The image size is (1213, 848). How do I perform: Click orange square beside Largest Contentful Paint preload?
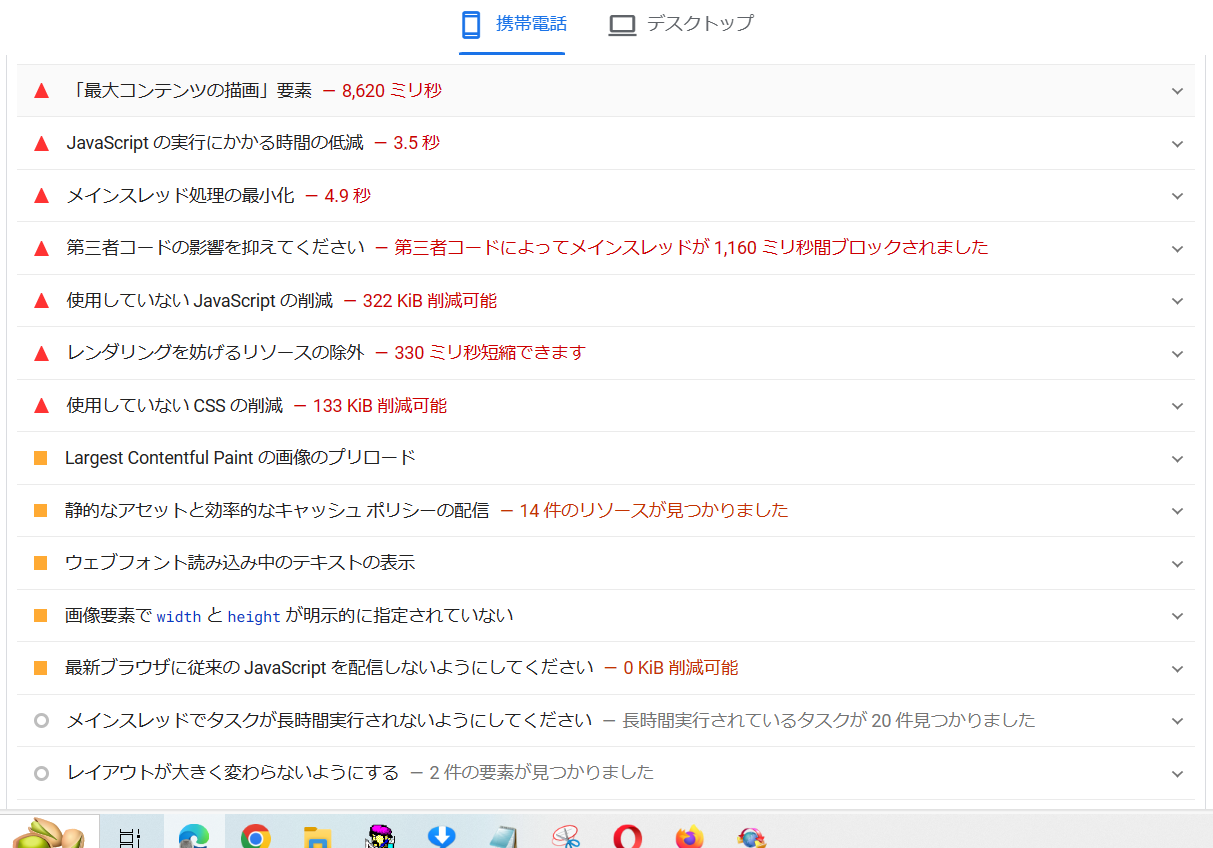pos(41,458)
